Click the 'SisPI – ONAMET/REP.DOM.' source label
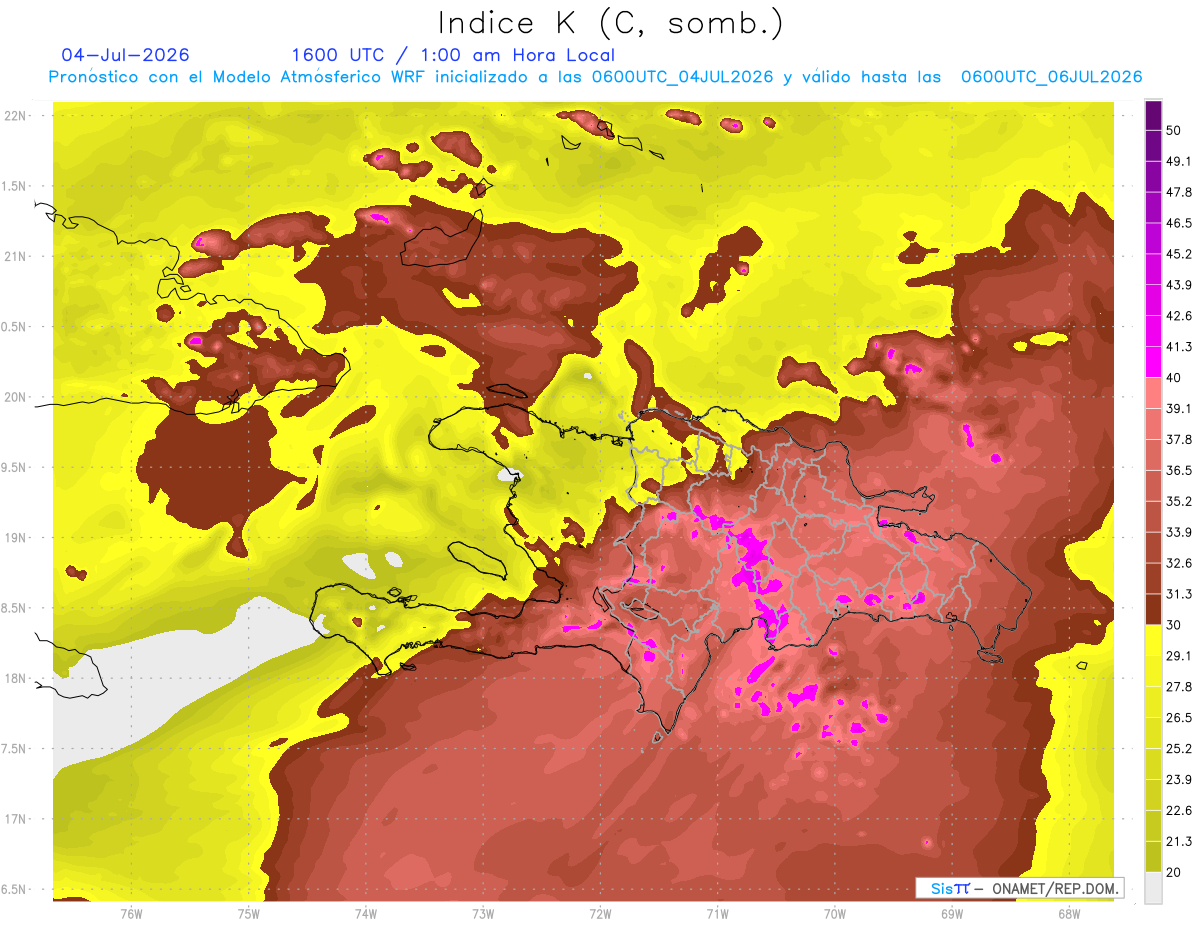This screenshot has height=927, width=1200. click(1019, 888)
